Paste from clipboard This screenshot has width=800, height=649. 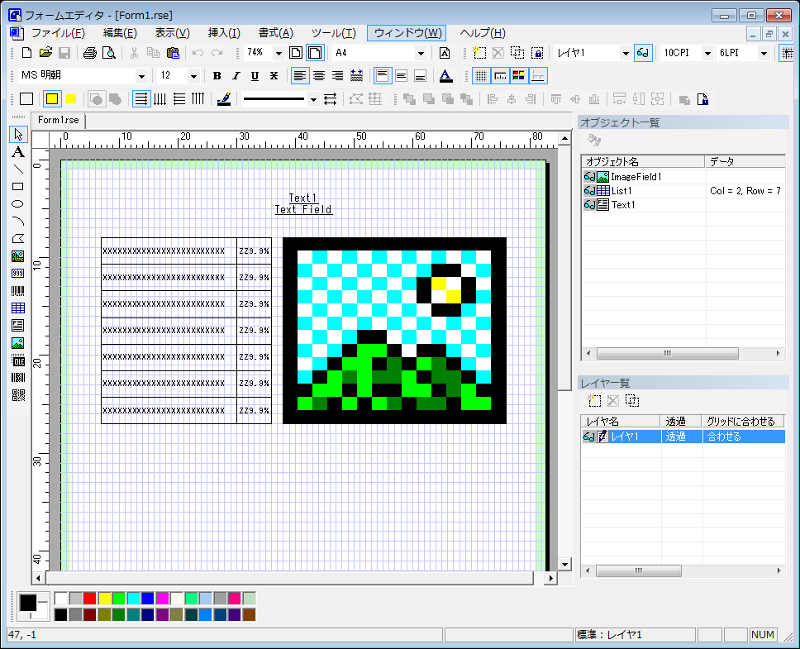pos(173,53)
